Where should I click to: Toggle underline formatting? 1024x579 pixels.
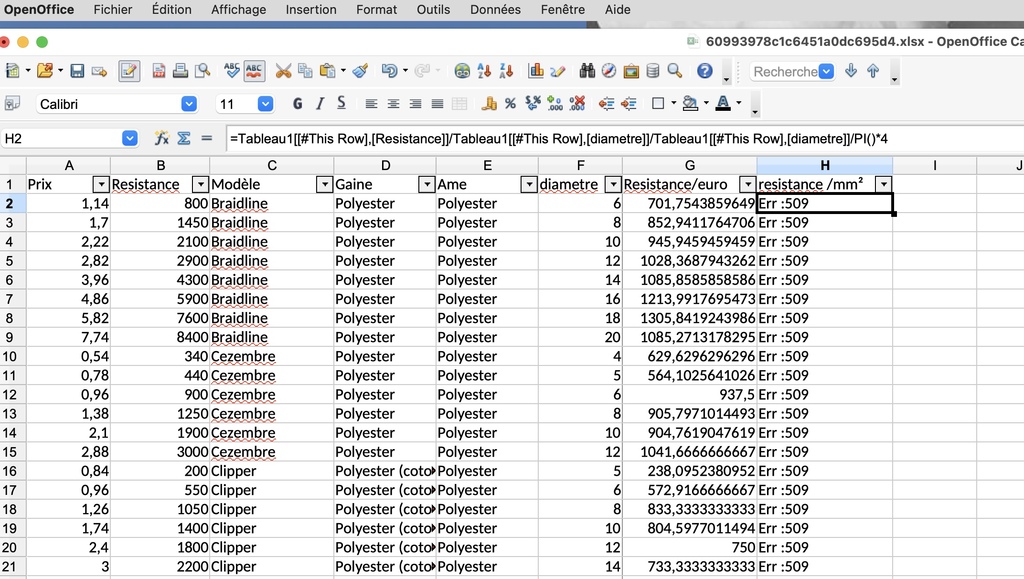tap(342, 104)
